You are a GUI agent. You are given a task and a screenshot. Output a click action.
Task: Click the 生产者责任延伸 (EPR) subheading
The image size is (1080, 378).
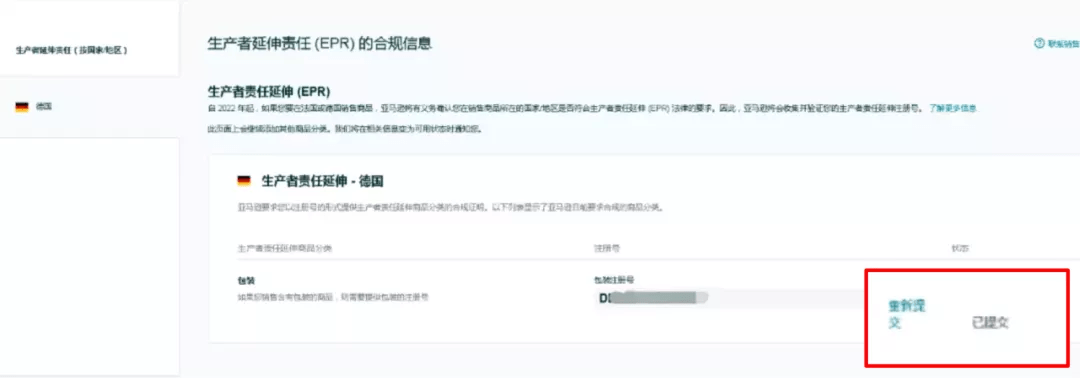pos(269,92)
